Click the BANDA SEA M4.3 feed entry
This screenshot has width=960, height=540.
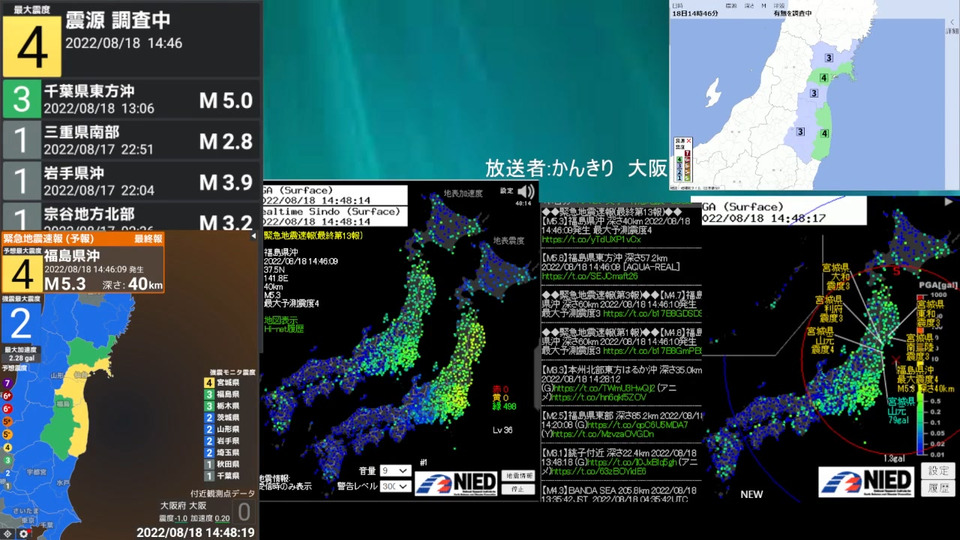click(x=619, y=495)
